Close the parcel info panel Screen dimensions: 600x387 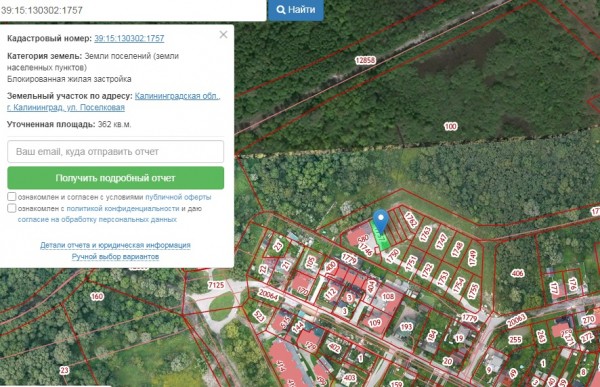[223, 35]
